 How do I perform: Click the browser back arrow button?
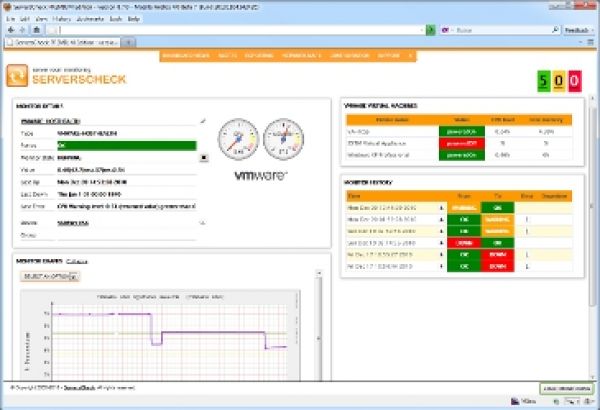(9, 30)
